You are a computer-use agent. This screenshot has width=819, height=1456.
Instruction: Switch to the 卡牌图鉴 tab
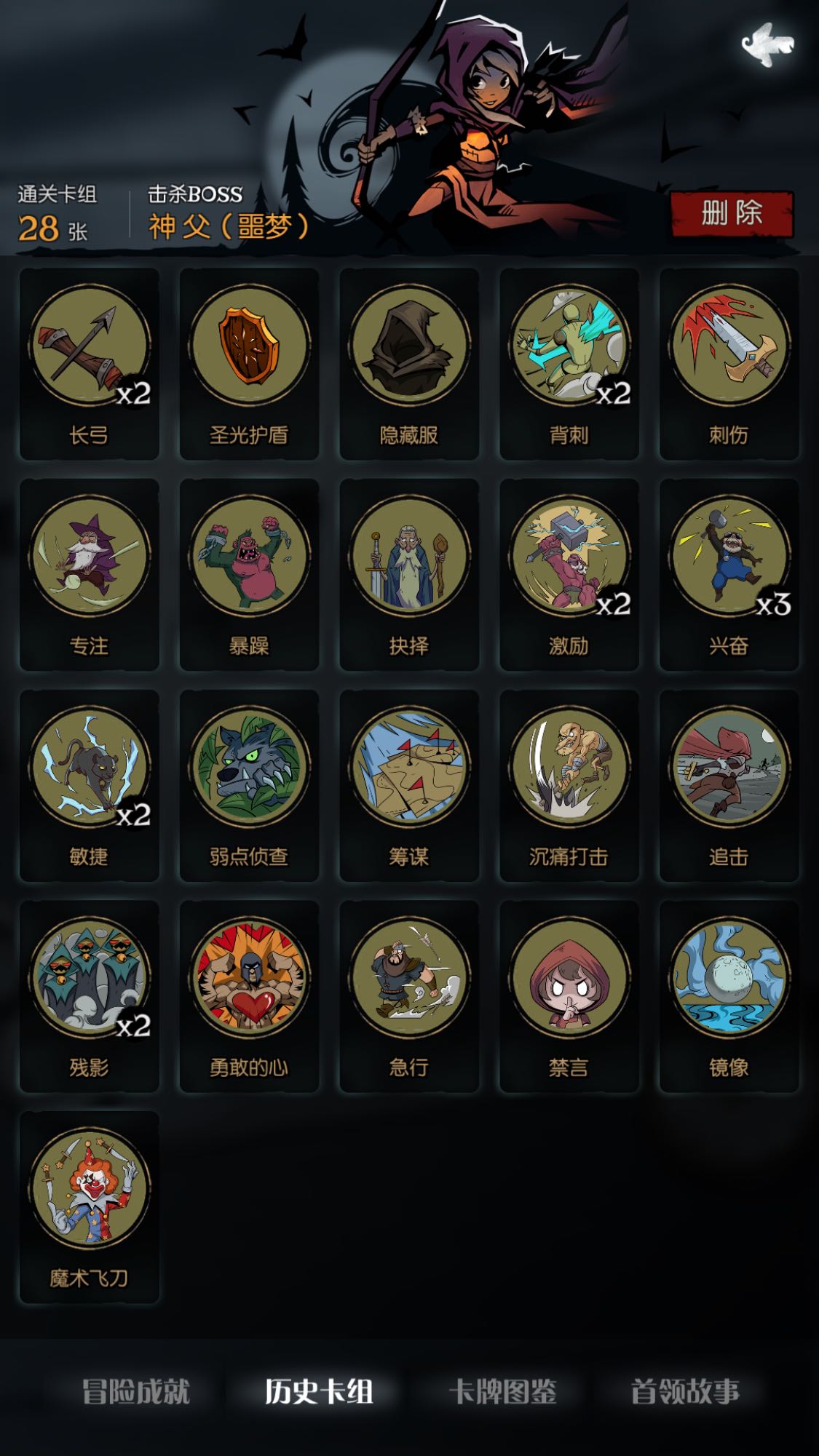pyautogui.click(x=502, y=1391)
